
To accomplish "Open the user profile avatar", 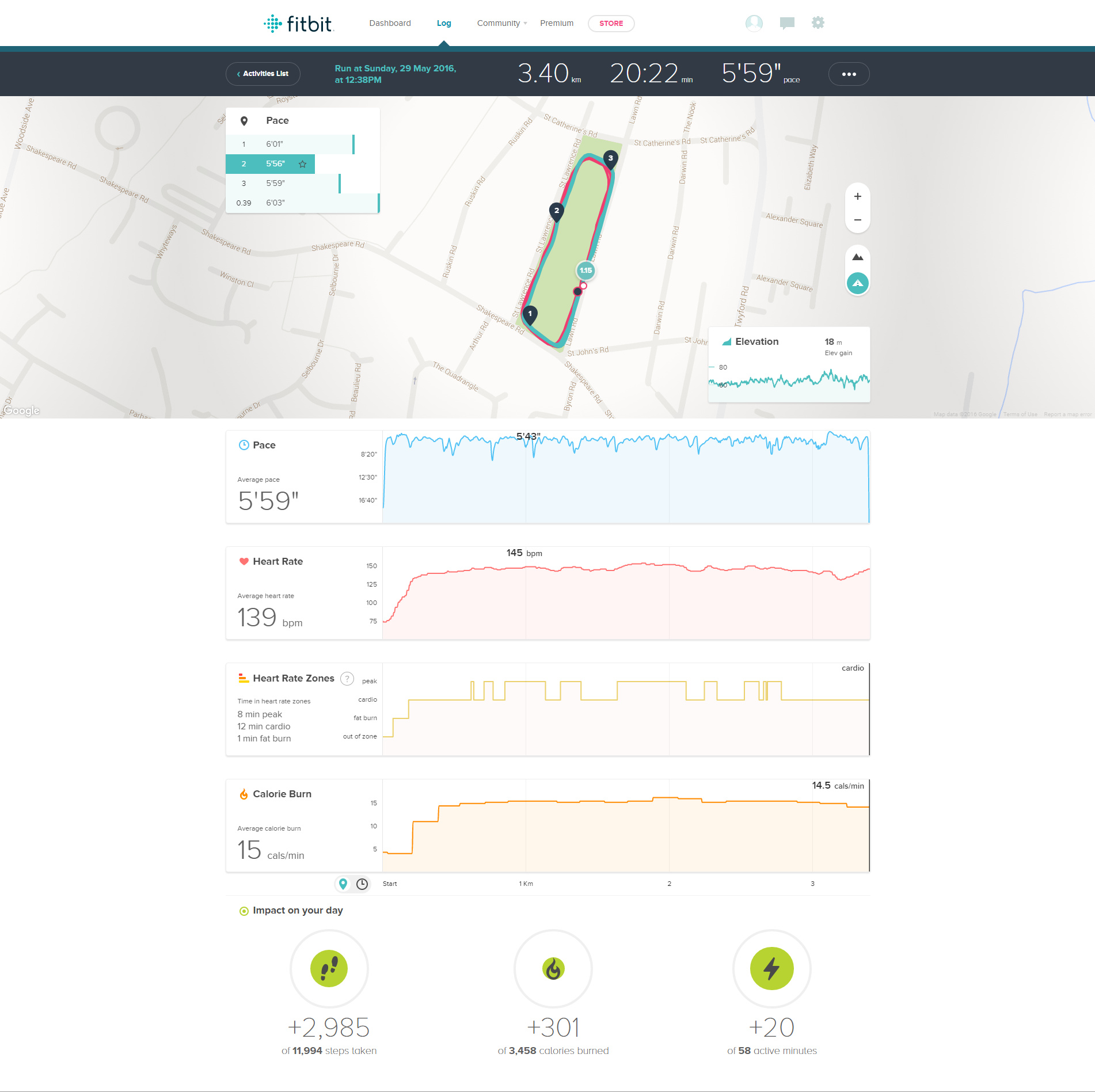I will click(754, 23).
